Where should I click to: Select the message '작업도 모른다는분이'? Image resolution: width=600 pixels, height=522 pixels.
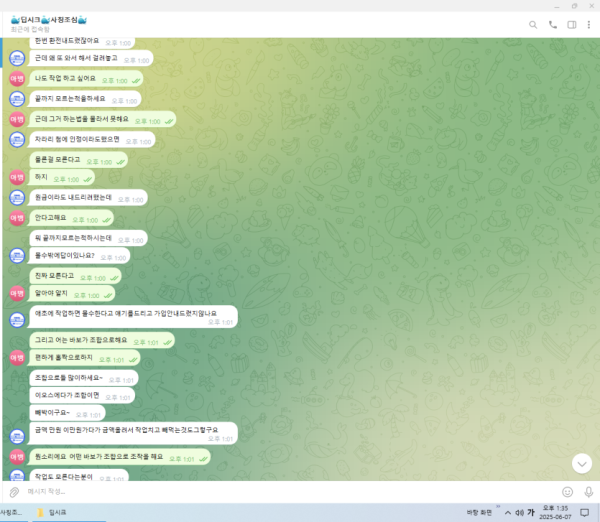[x=79, y=475]
